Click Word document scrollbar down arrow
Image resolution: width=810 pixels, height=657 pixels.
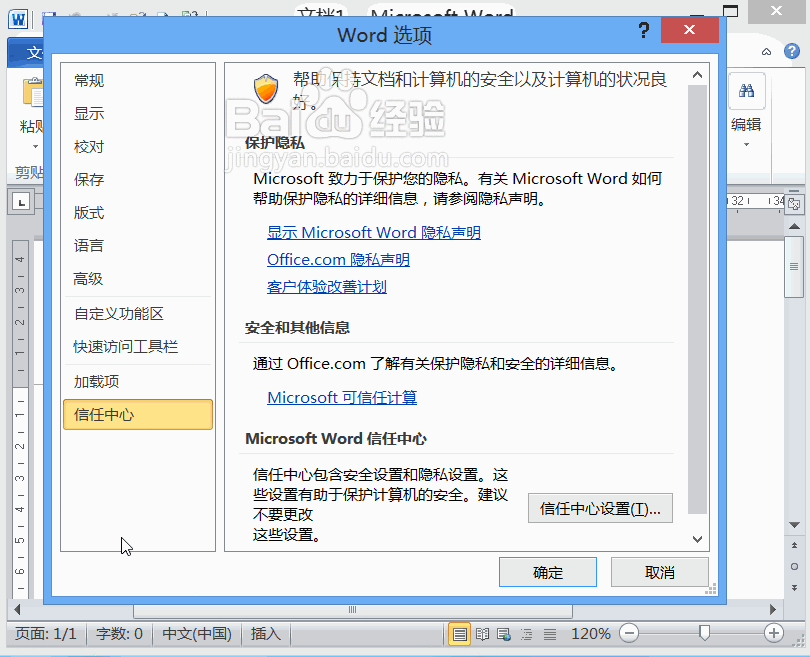click(794, 525)
